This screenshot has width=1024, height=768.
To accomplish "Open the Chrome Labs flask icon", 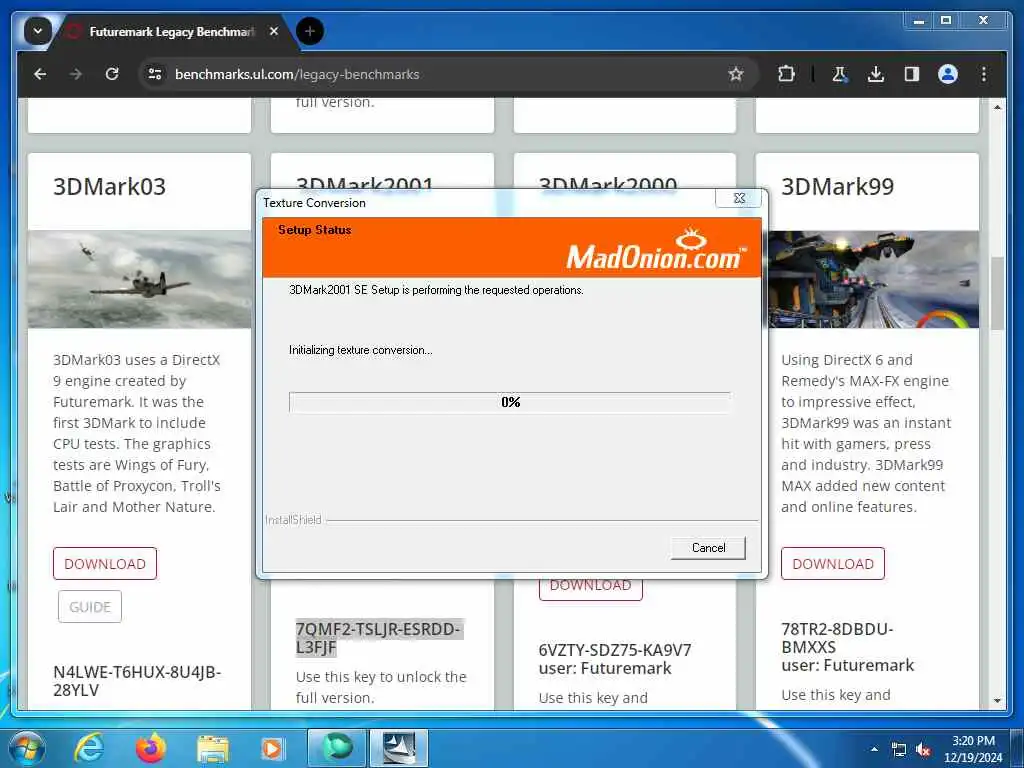I will click(840, 74).
